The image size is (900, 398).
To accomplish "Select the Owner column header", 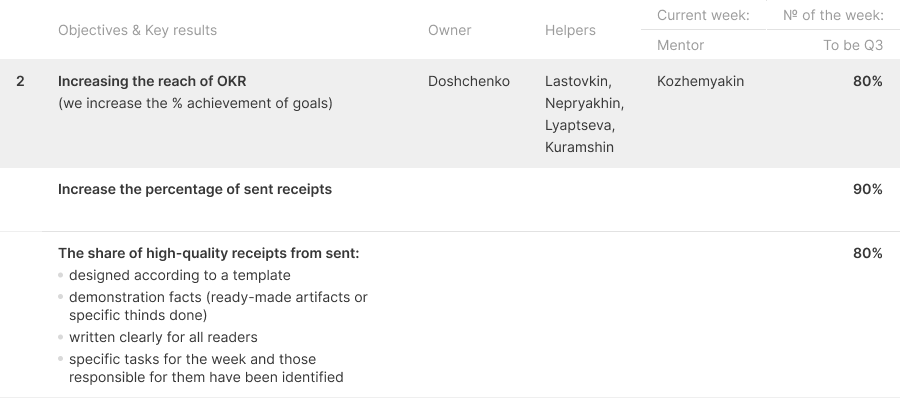I will [x=449, y=30].
